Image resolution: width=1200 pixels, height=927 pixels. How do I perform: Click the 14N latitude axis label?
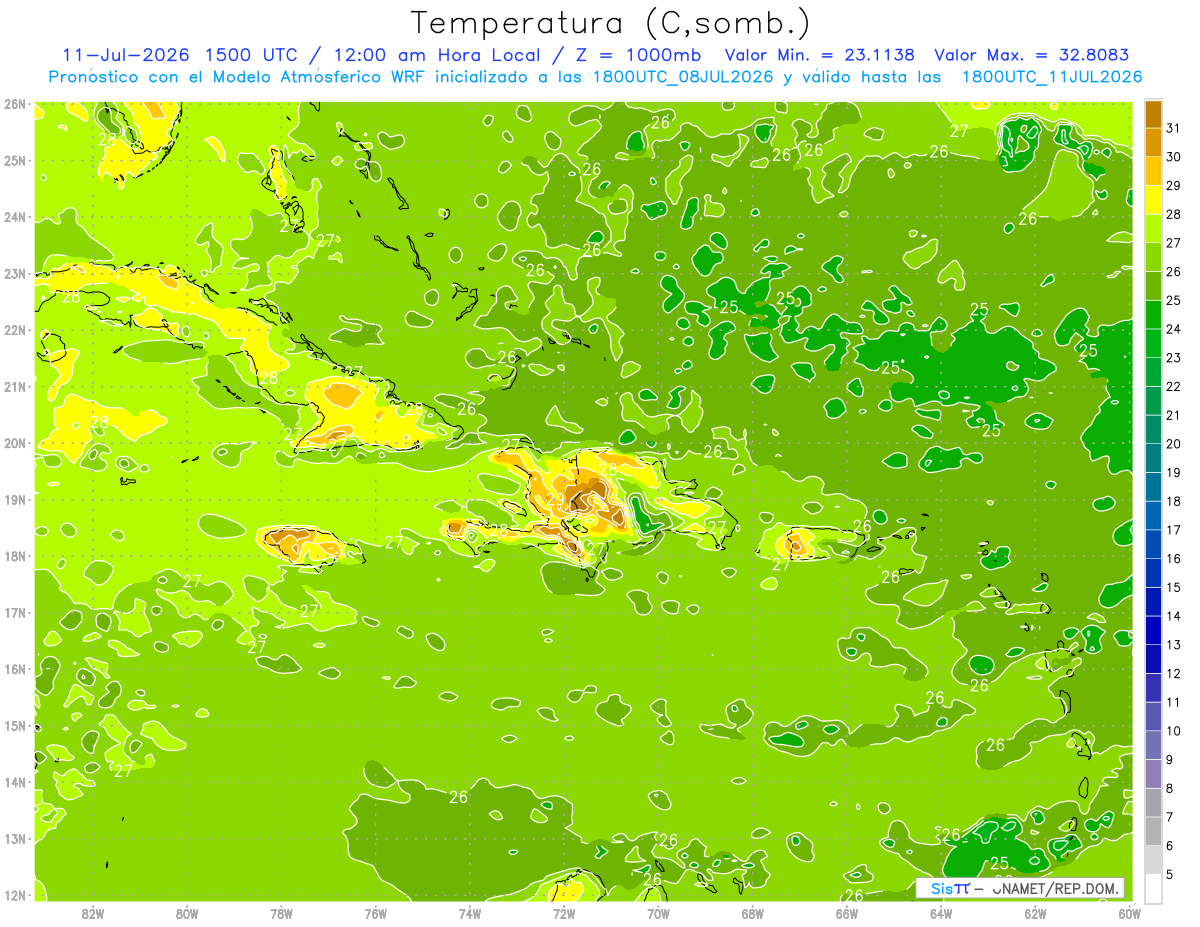pyautogui.click(x=15, y=782)
